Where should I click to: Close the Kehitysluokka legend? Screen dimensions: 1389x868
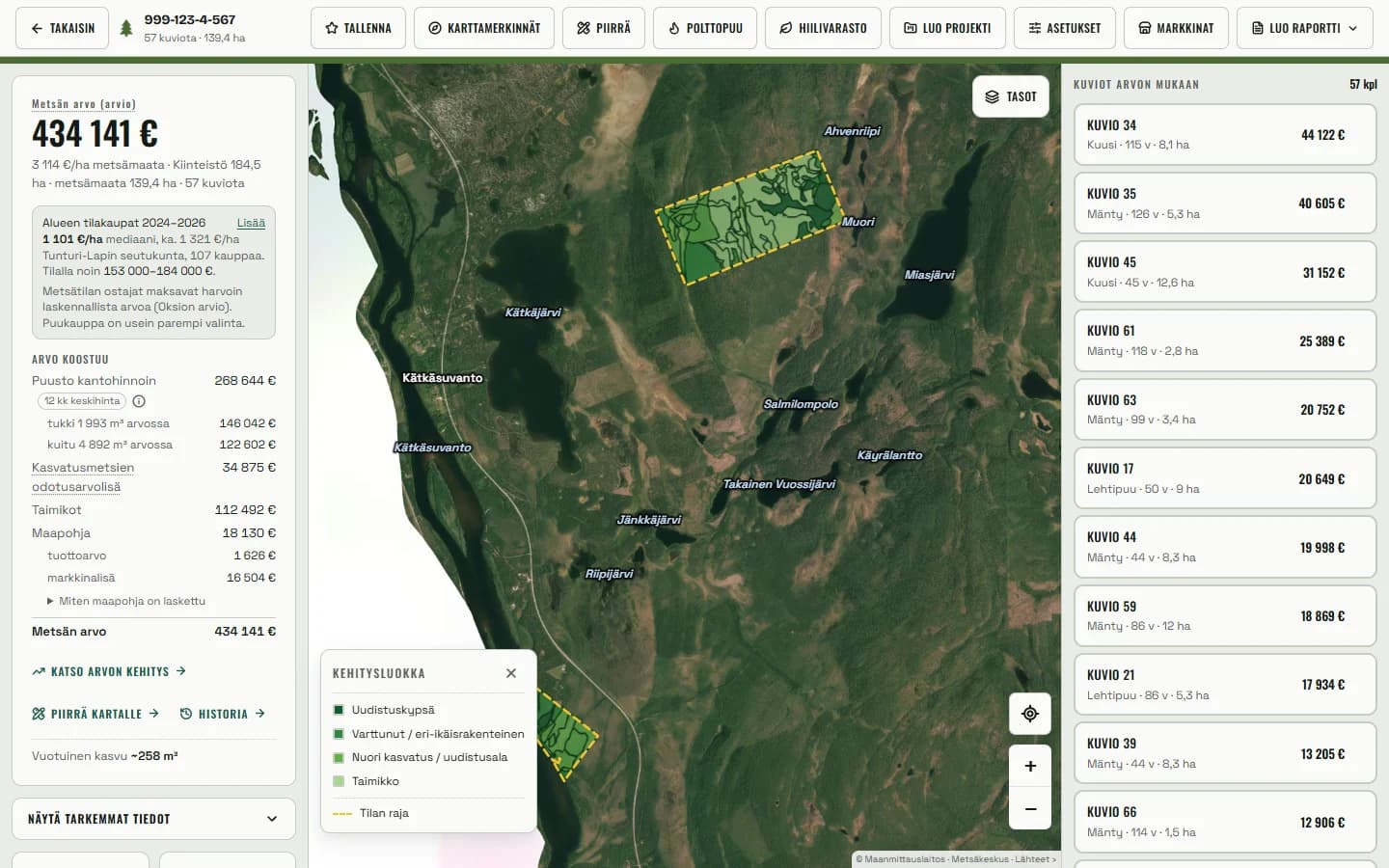511,673
